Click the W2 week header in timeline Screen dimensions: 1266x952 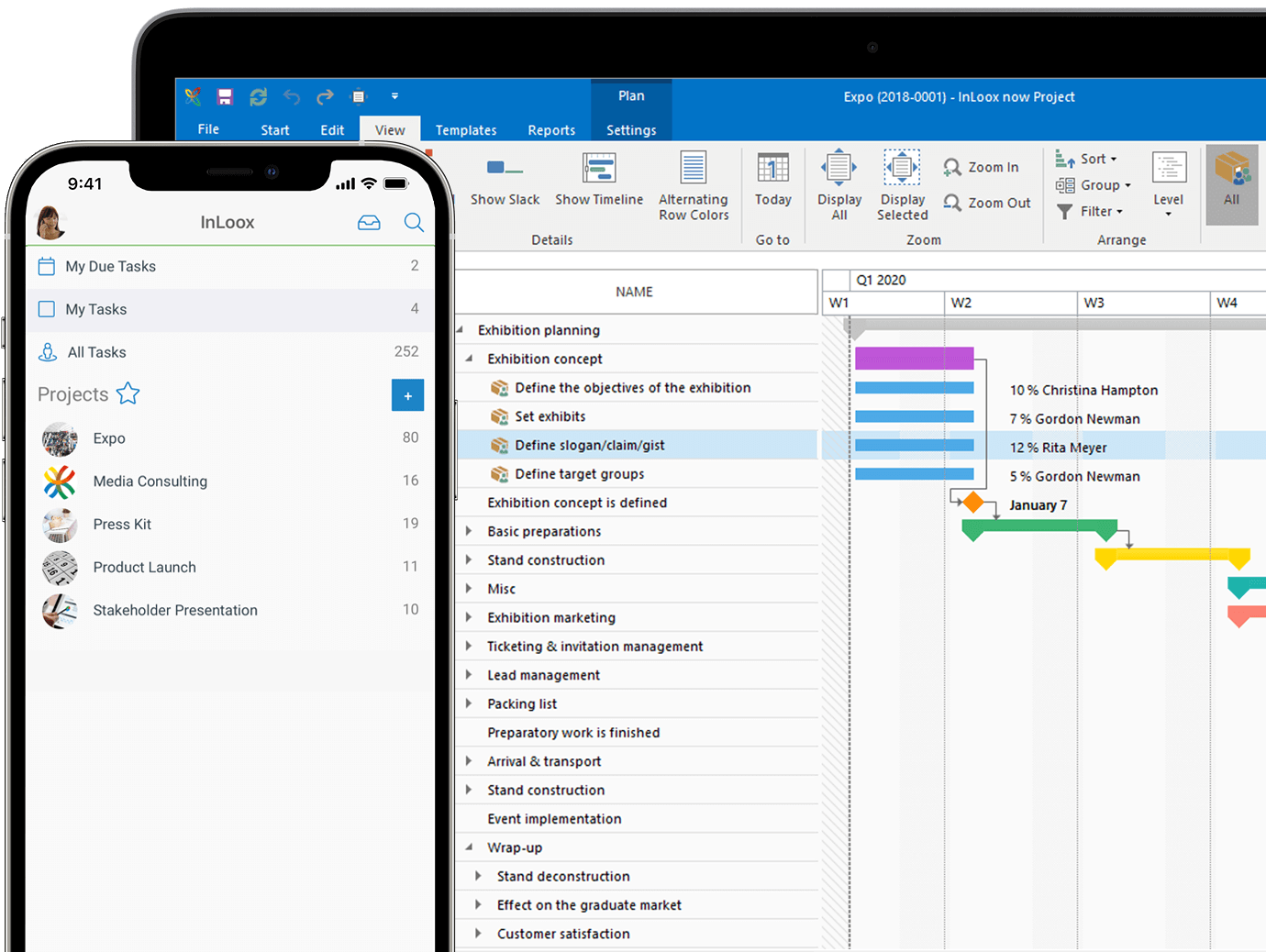click(x=1011, y=303)
